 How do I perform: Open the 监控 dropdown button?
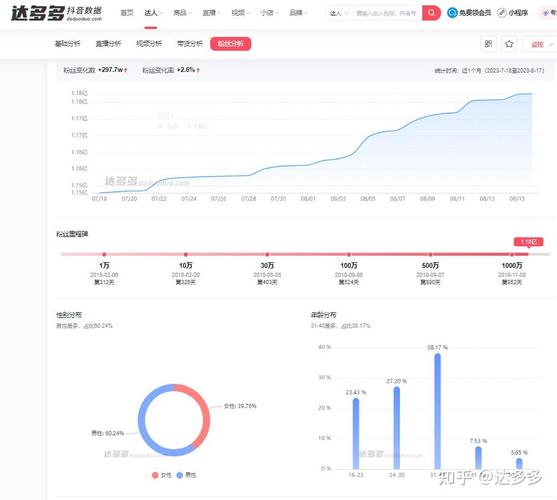click(540, 44)
